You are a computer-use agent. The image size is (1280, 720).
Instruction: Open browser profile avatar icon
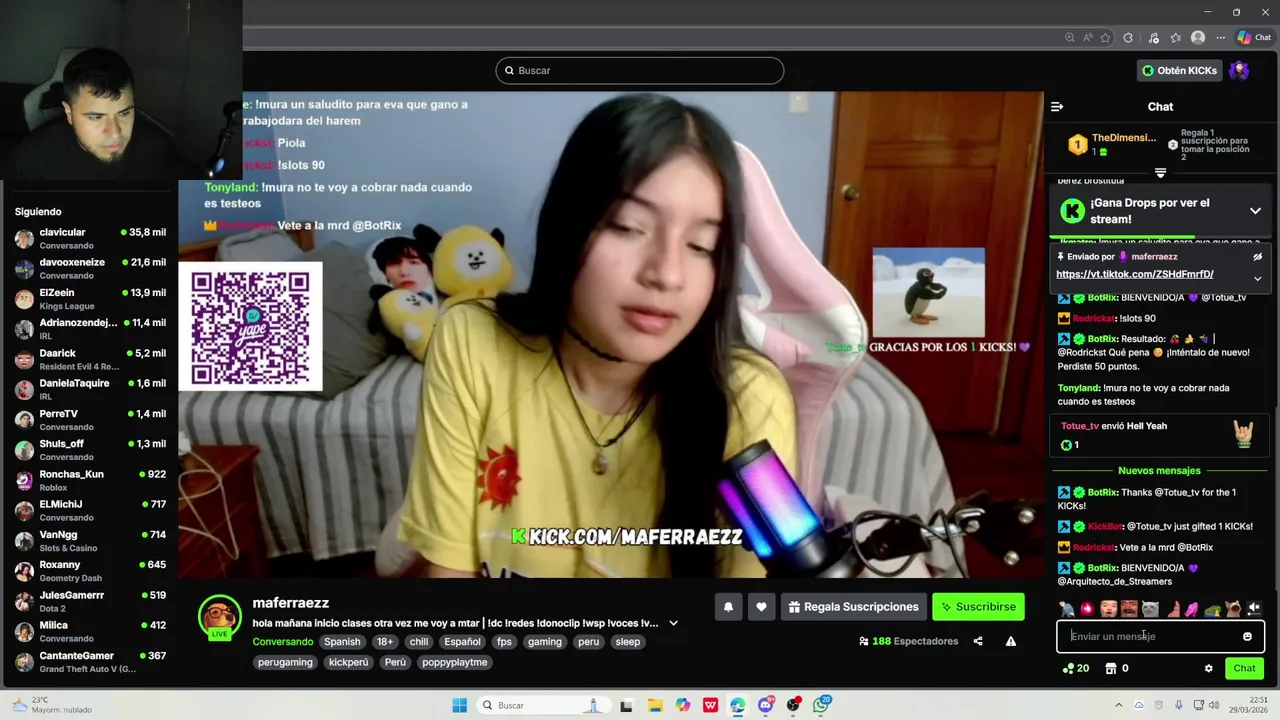pyautogui.click(x=1197, y=38)
